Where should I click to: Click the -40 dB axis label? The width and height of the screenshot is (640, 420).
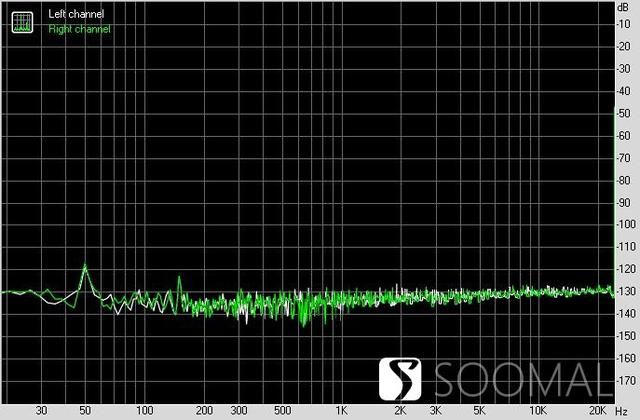coord(623,91)
